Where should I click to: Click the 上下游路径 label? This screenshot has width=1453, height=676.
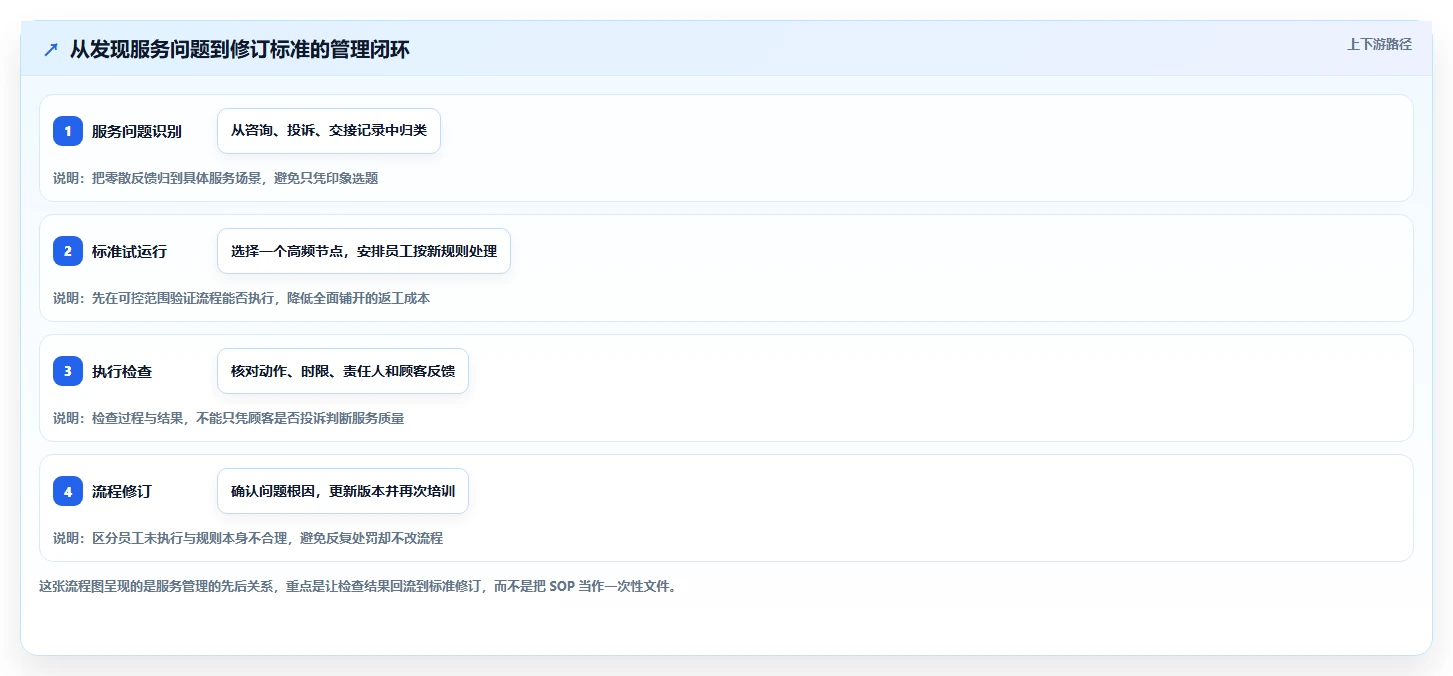[x=1379, y=44]
